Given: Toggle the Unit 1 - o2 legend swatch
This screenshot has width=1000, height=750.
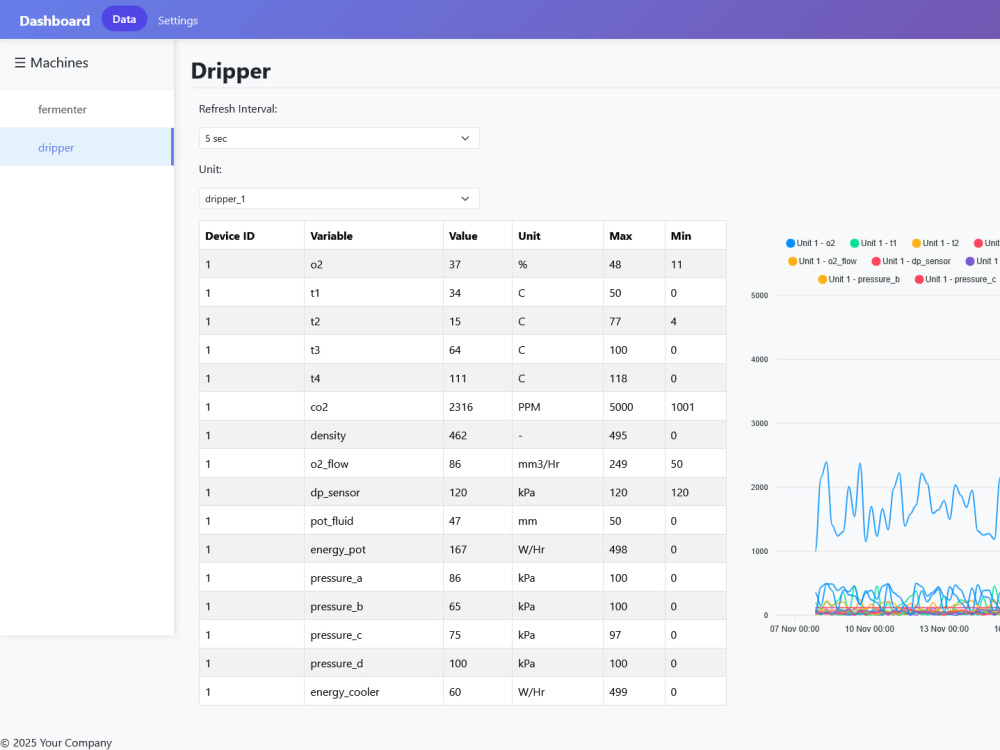Looking at the screenshot, I should [791, 243].
